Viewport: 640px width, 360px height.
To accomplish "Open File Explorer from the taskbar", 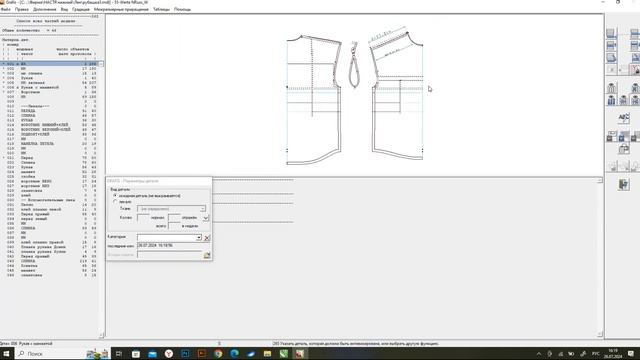I will click(267, 353).
